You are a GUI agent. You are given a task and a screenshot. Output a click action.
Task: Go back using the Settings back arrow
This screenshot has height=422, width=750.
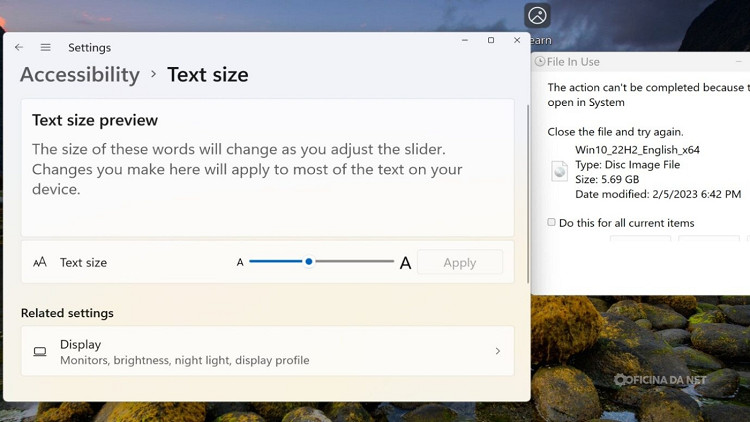point(19,47)
